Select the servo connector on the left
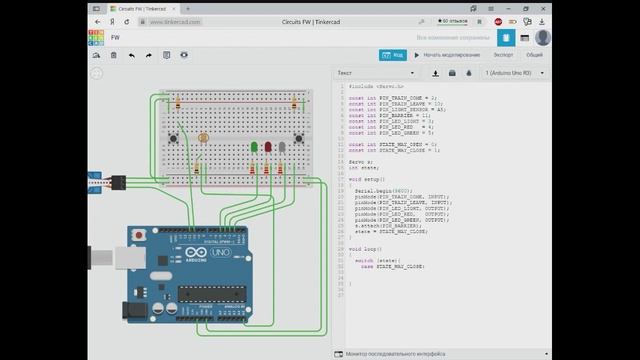Viewport: 640px width, 360px height. point(118,182)
